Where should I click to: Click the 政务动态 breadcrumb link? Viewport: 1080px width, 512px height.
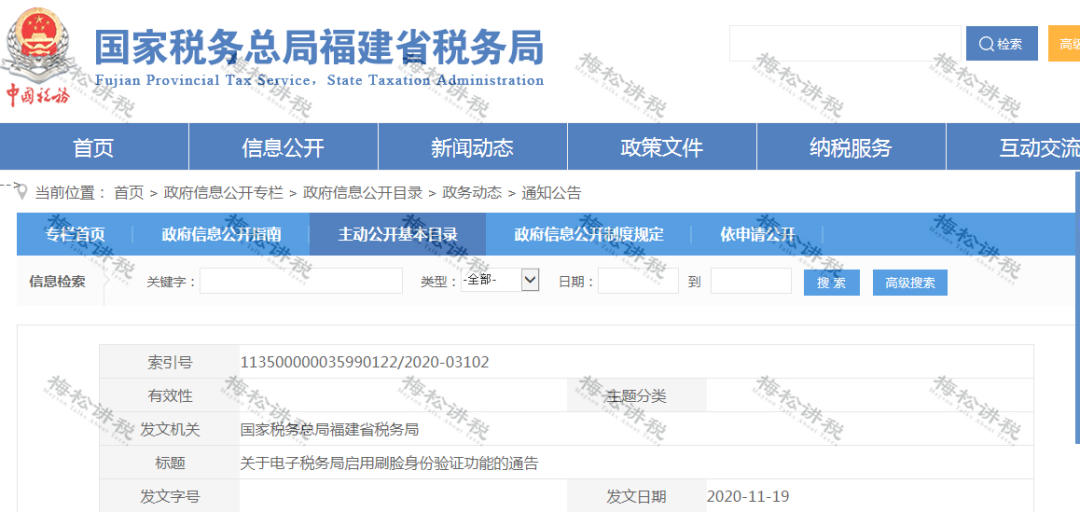coord(472,193)
